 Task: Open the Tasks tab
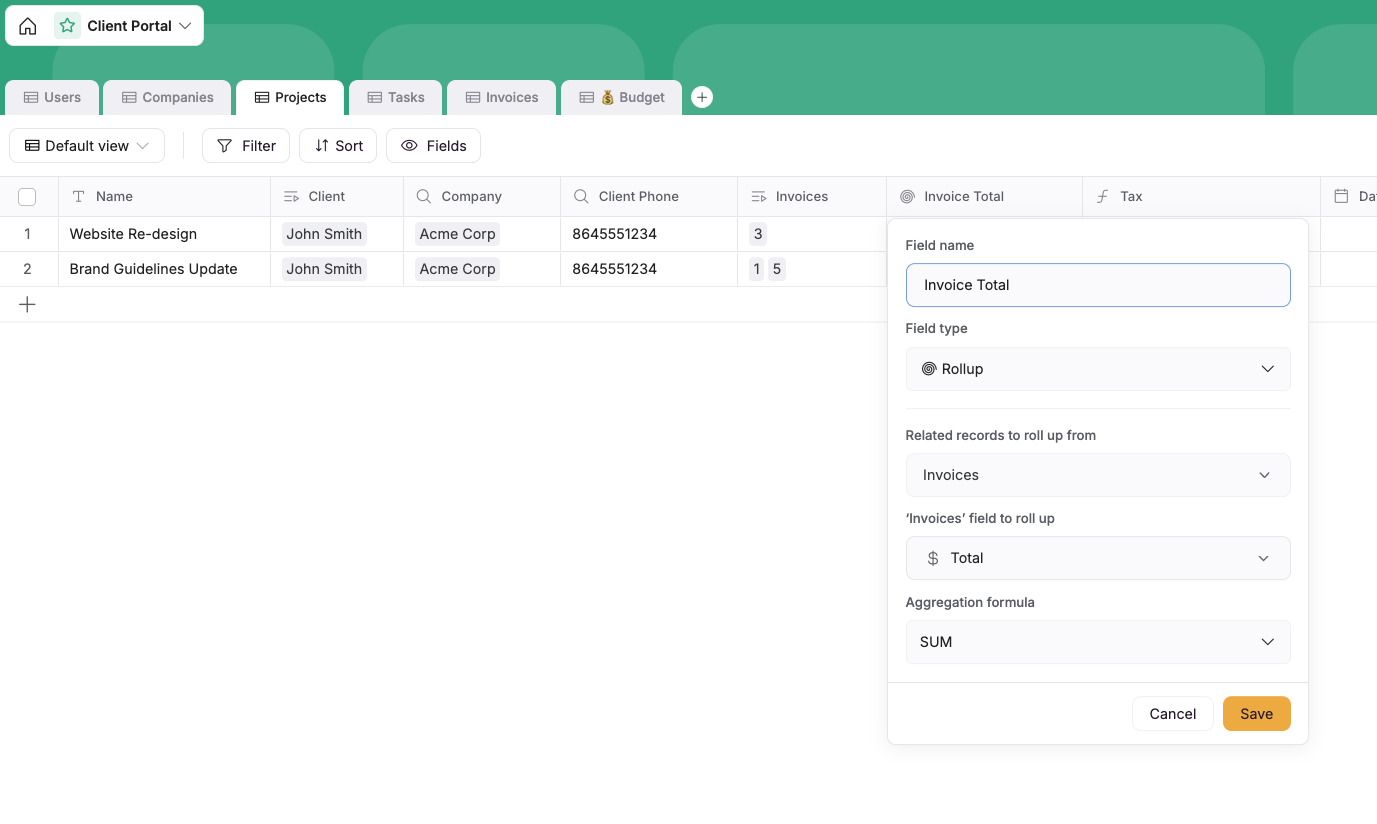point(395,97)
